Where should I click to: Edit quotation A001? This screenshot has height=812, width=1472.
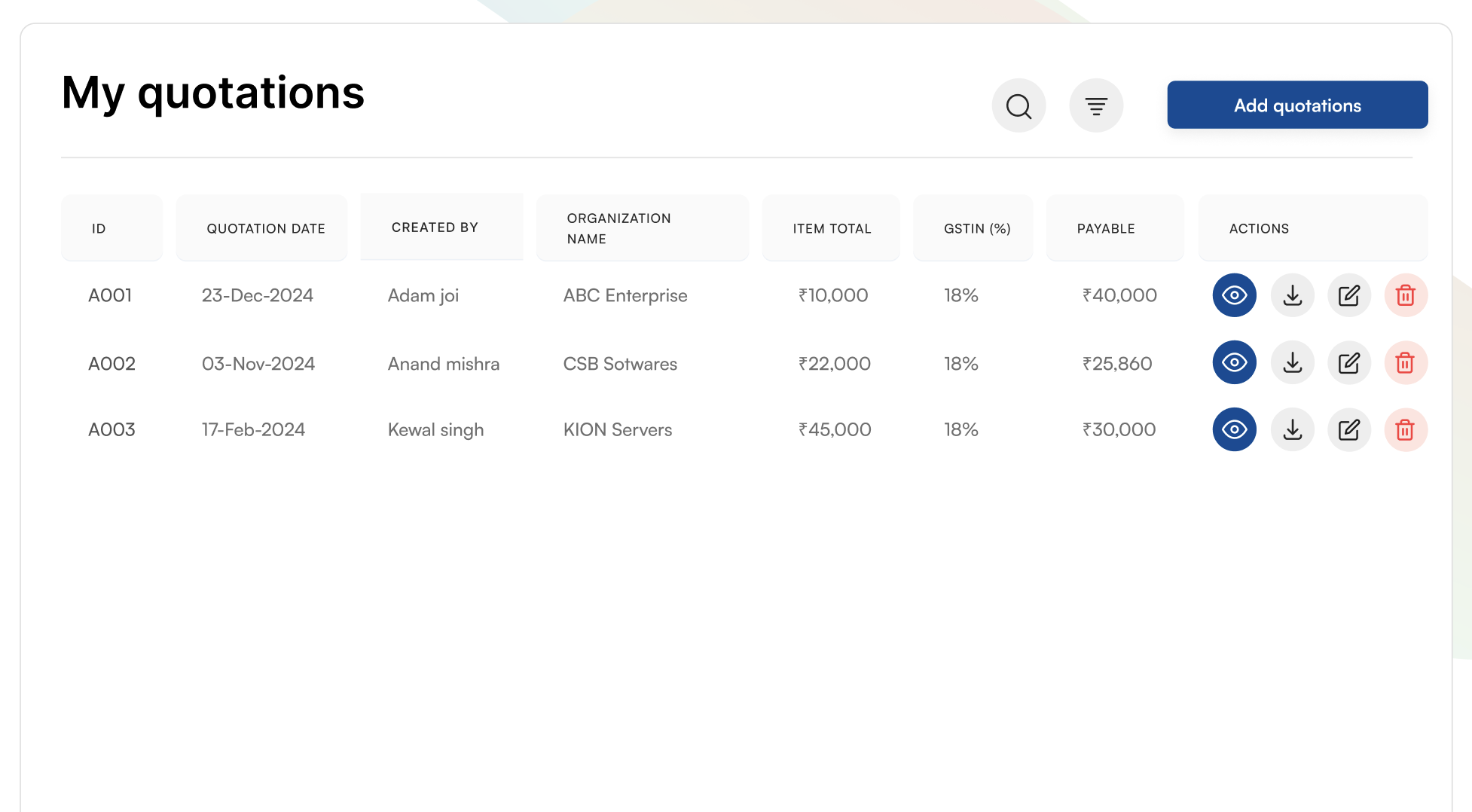click(1348, 295)
